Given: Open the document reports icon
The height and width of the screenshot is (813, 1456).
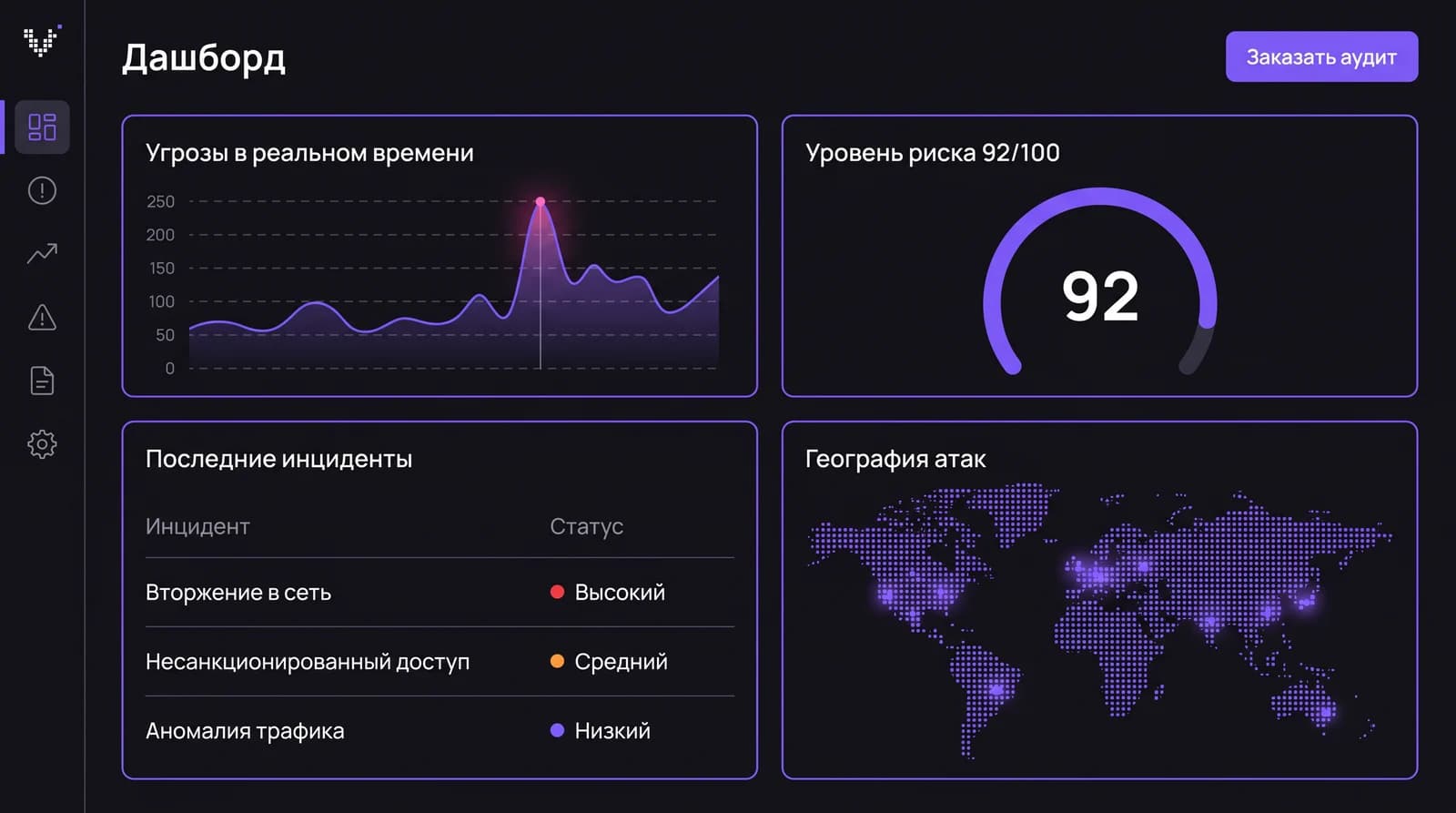Looking at the screenshot, I should coord(42,381).
